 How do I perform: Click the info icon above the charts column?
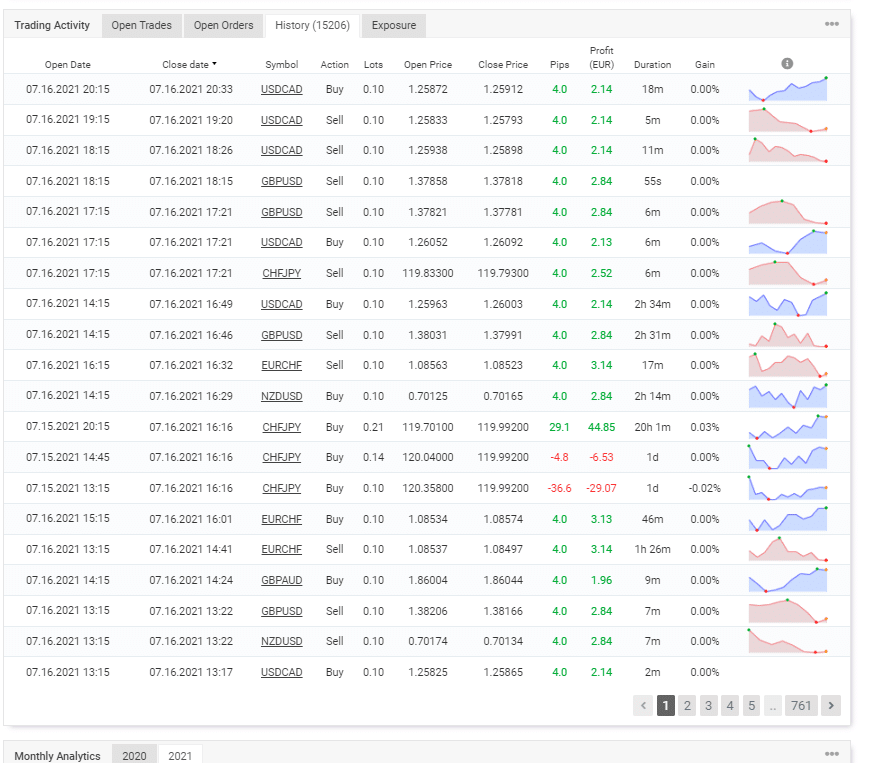pyautogui.click(x=787, y=63)
